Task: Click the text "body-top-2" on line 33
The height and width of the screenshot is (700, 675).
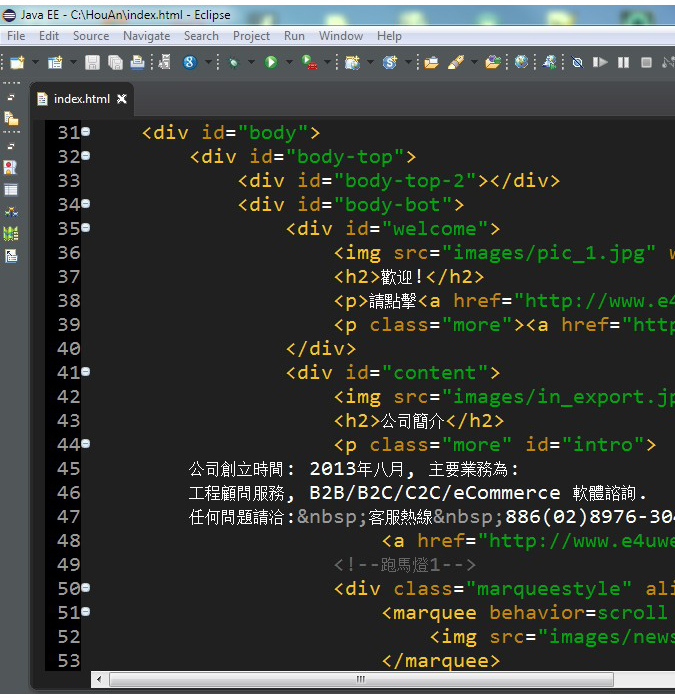Action: (405, 181)
